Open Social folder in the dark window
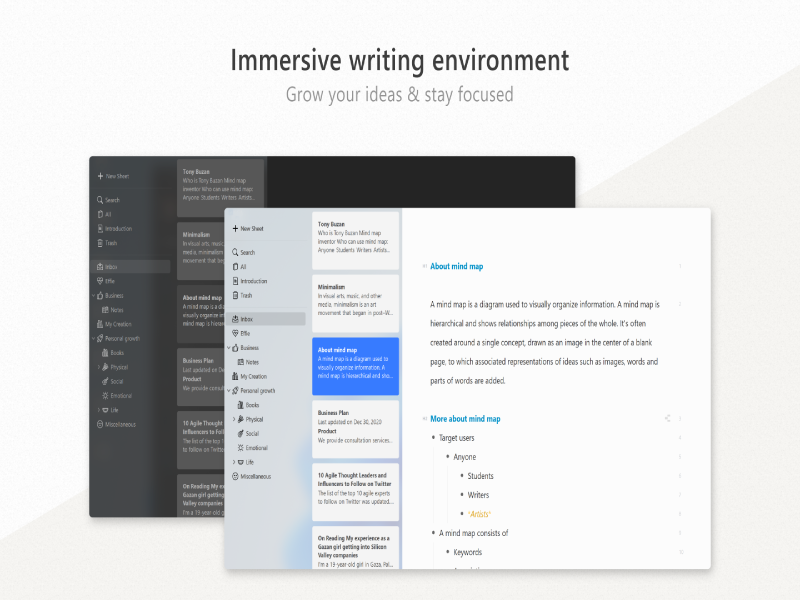Image resolution: width=800 pixels, height=600 pixels. (113, 381)
